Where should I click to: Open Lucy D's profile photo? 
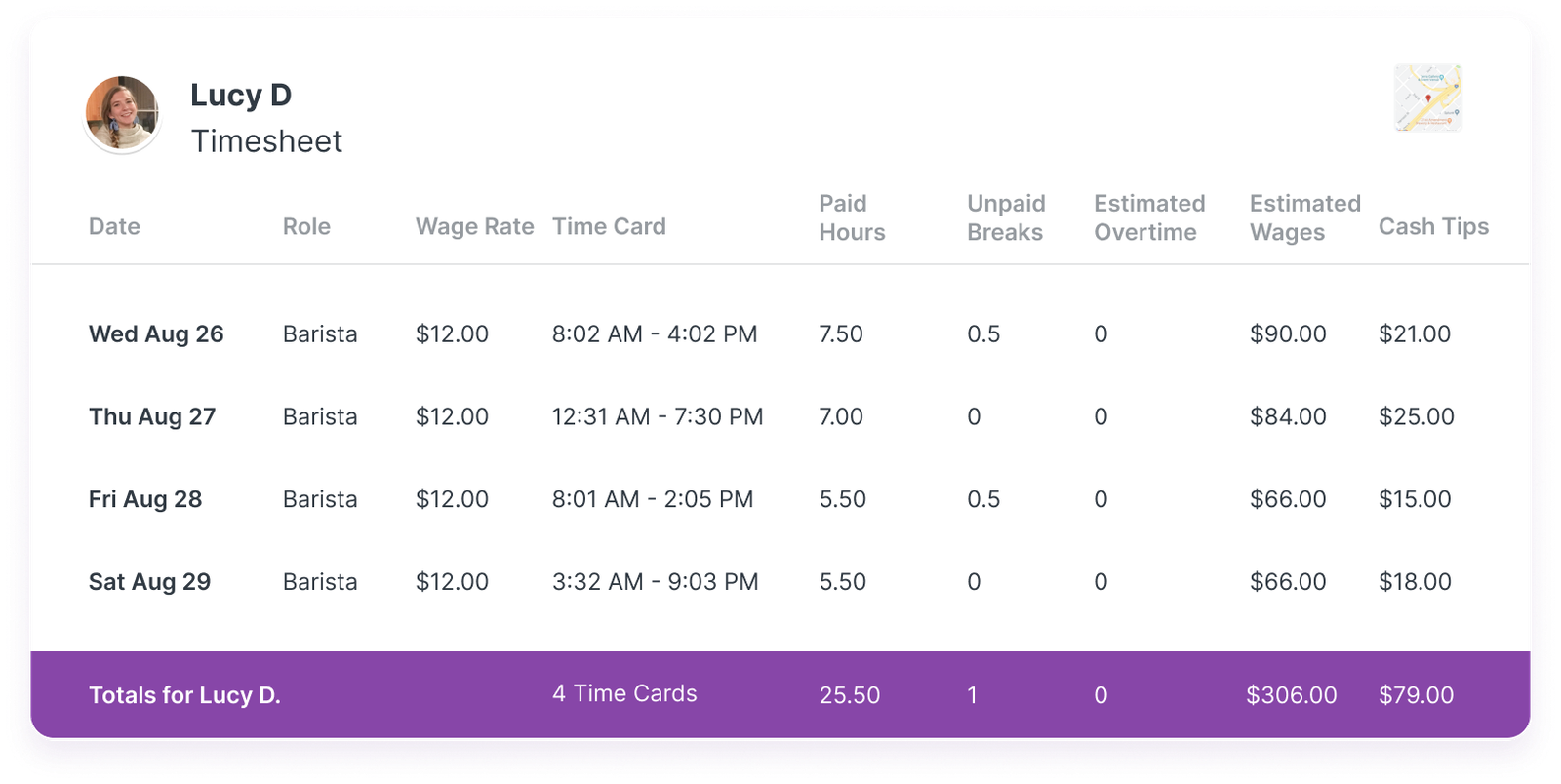pyautogui.click(x=123, y=114)
